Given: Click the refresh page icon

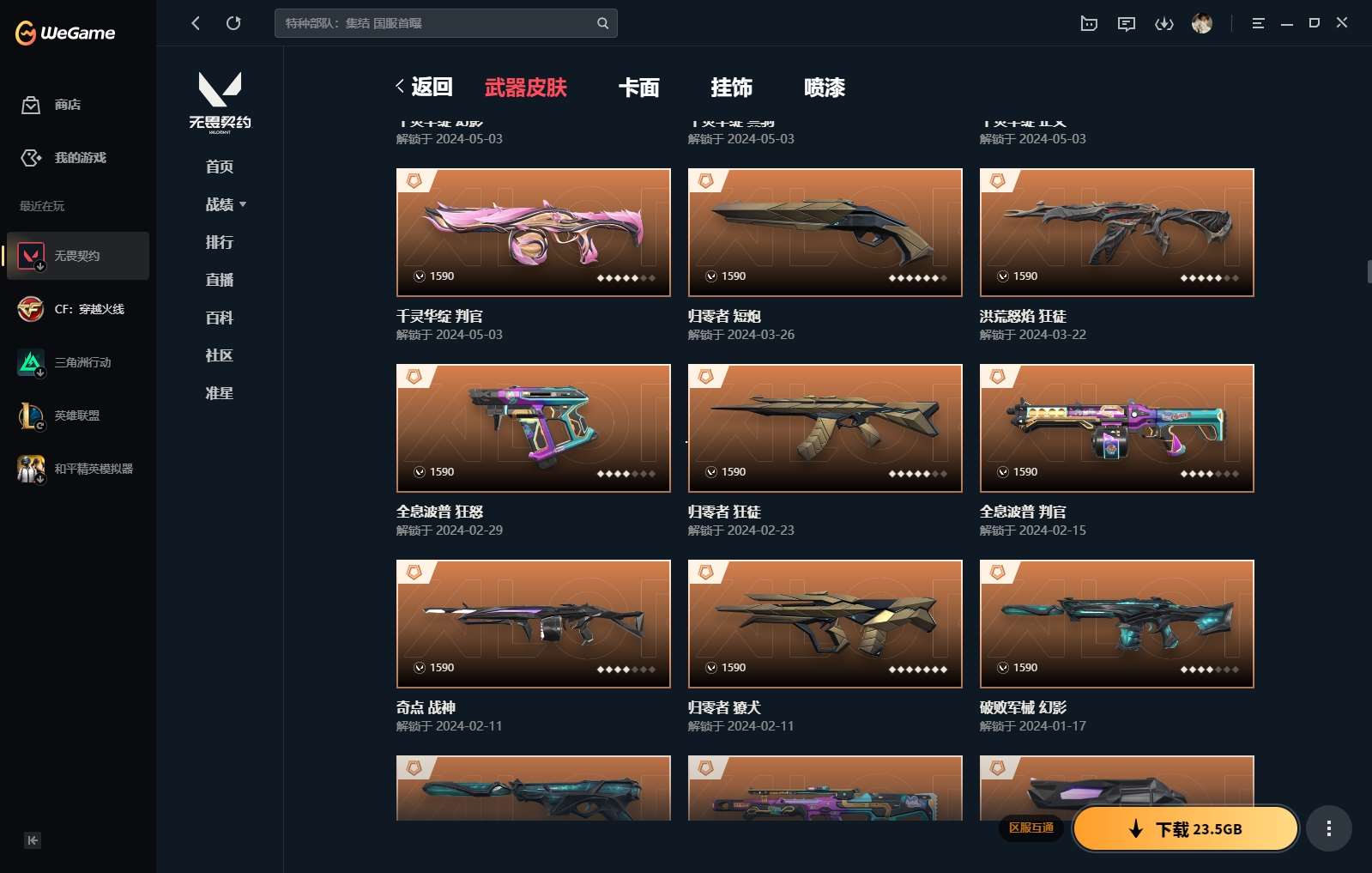Looking at the screenshot, I should coord(233,23).
